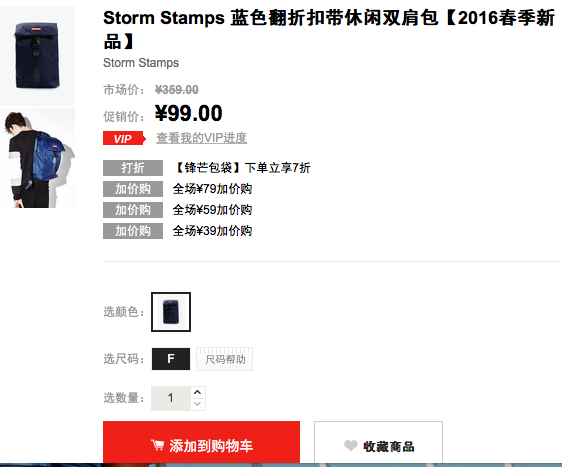Open 全场¥39加价购 promotion
This screenshot has height=467, width=562.
coord(212,231)
